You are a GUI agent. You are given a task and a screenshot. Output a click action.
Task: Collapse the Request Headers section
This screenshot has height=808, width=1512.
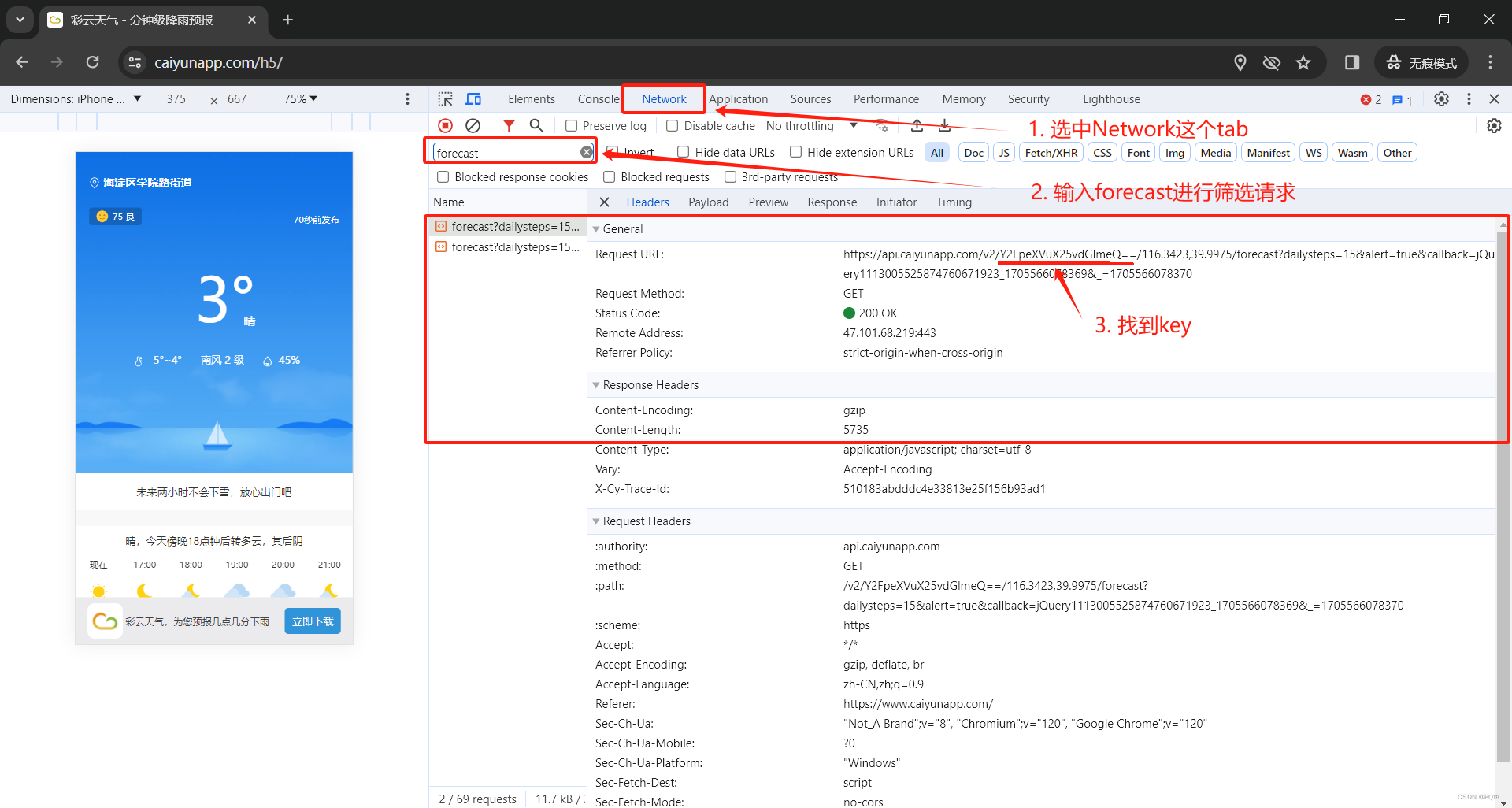coord(596,521)
